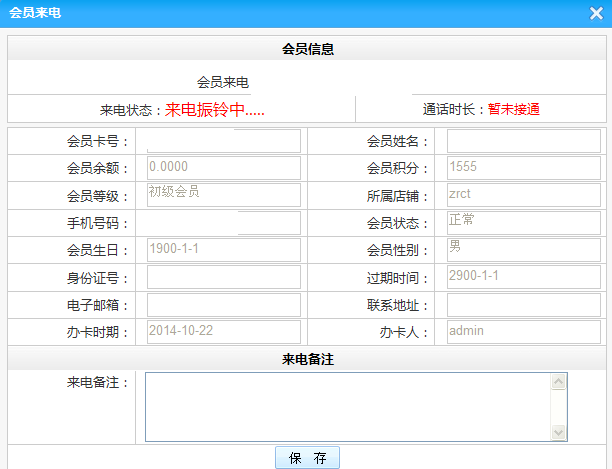612x469 pixels.
Task: Click the 会员等级 field with 初级会员
Action: (223, 195)
